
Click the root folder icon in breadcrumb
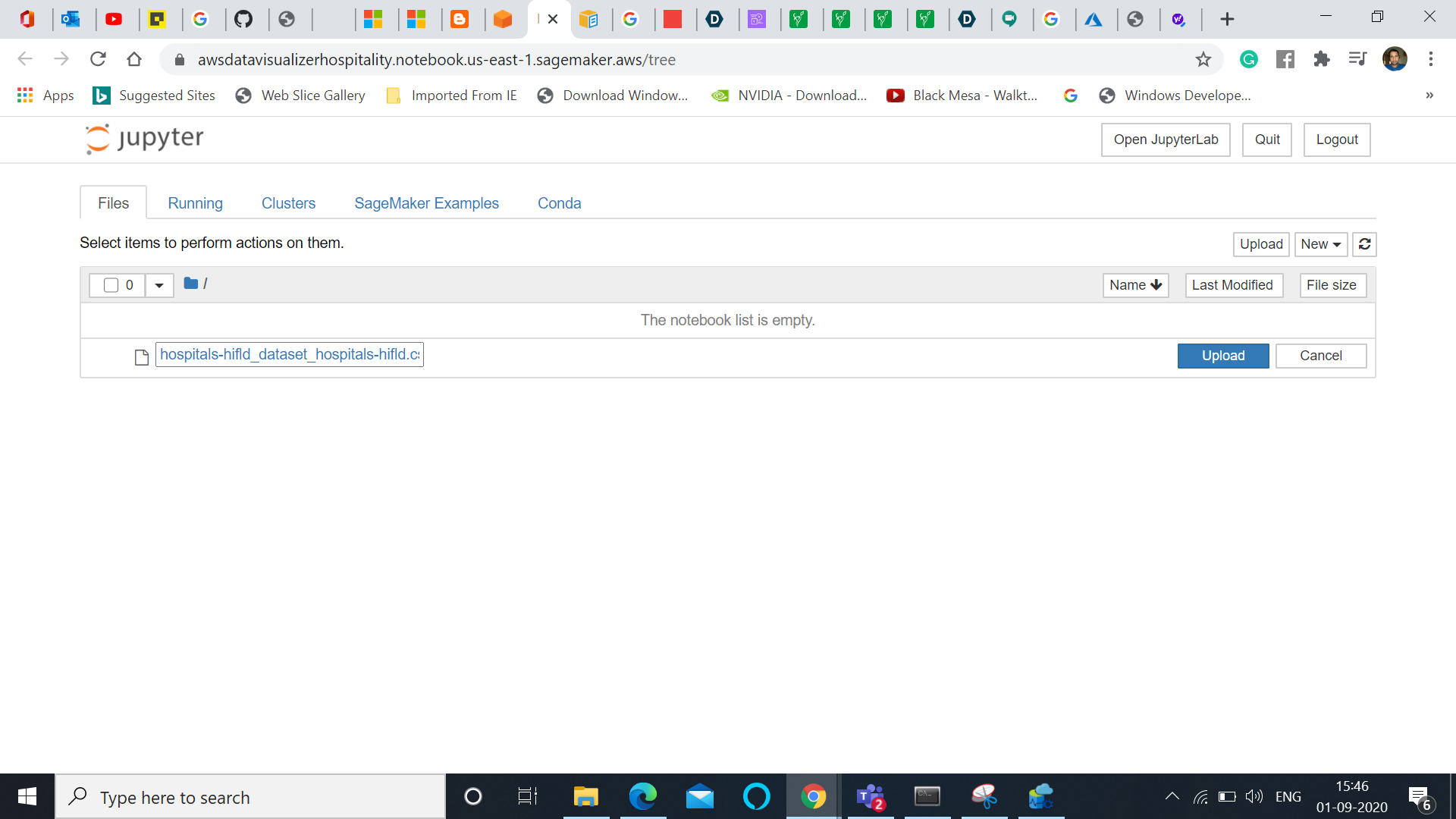point(190,284)
